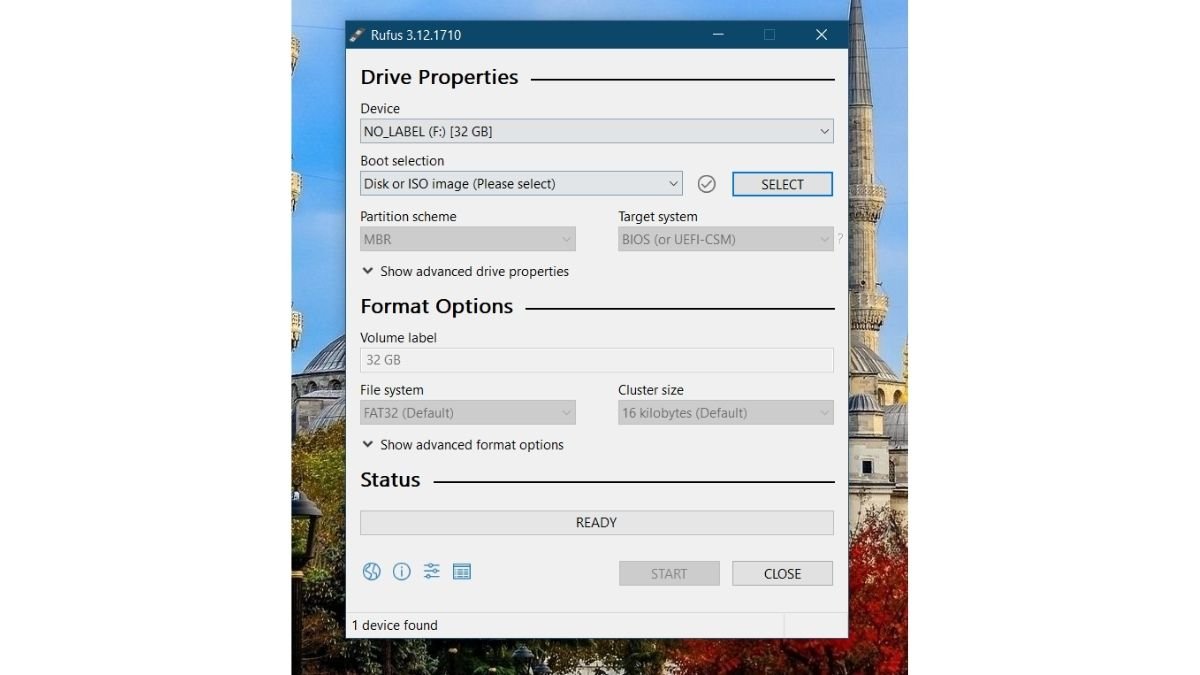The width and height of the screenshot is (1200, 675).
Task: Open the Boot selection dropdown
Action: coord(521,184)
